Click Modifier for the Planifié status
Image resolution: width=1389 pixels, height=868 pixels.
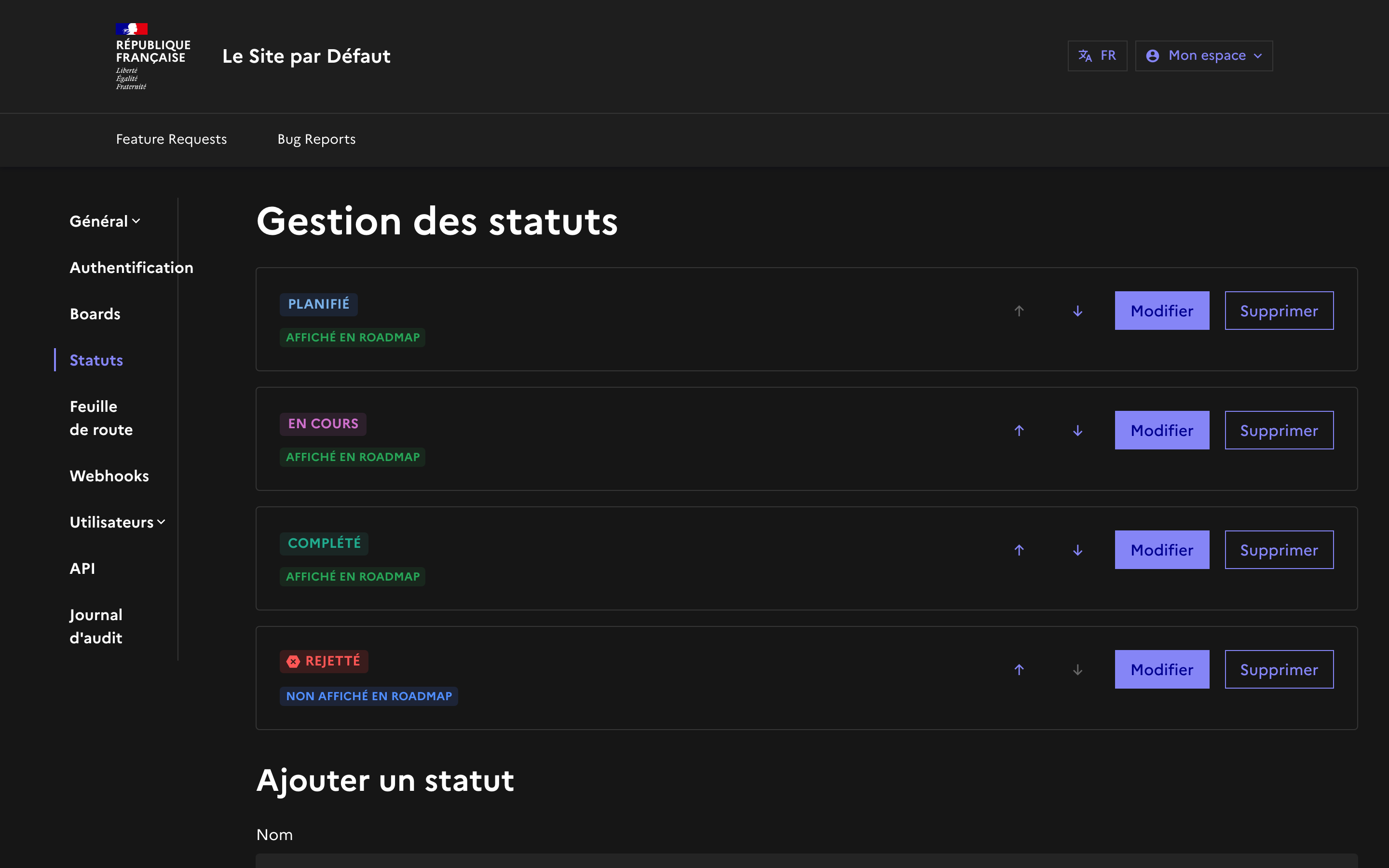[x=1161, y=311]
